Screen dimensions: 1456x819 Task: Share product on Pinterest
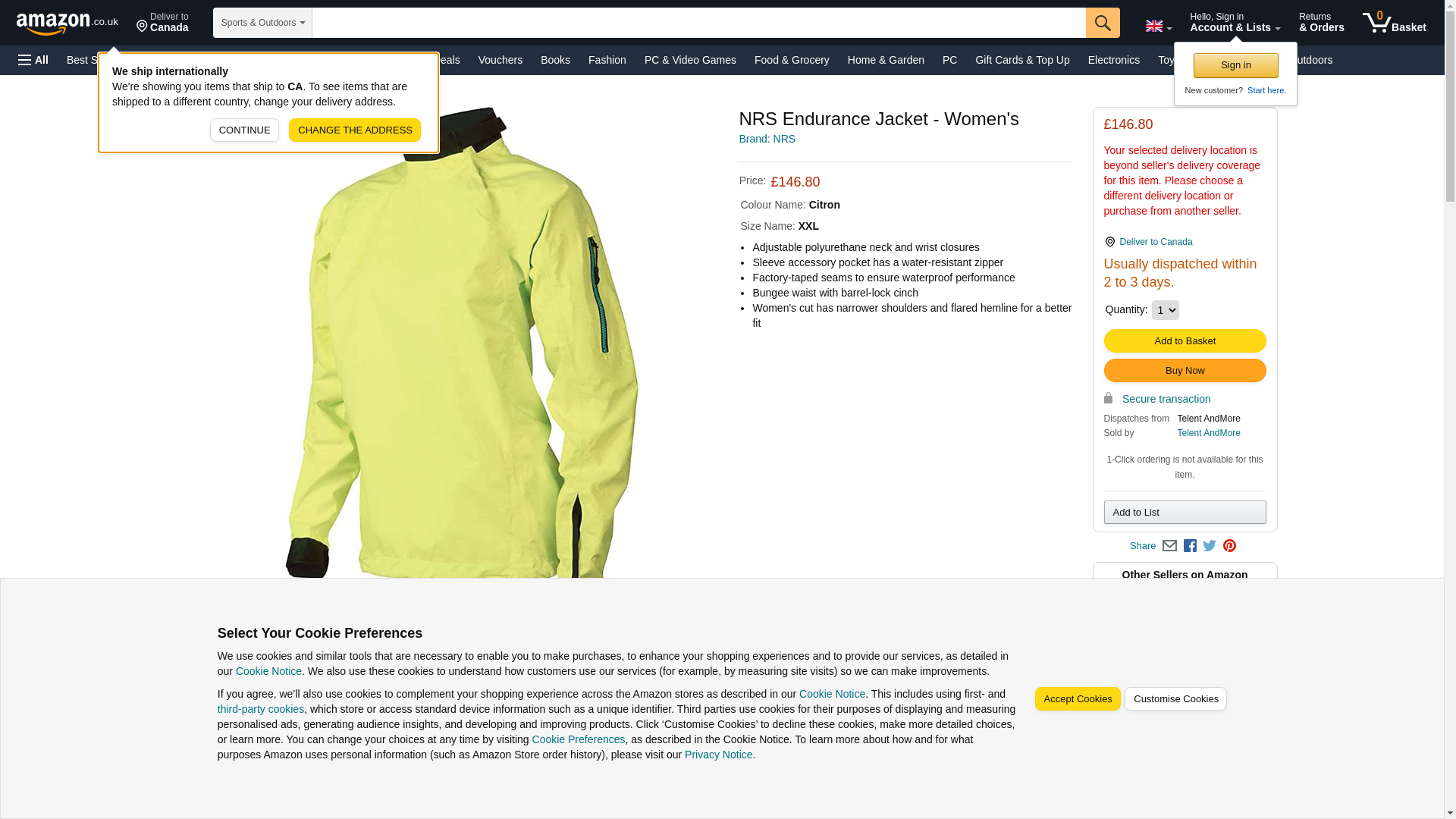coord(1229,546)
